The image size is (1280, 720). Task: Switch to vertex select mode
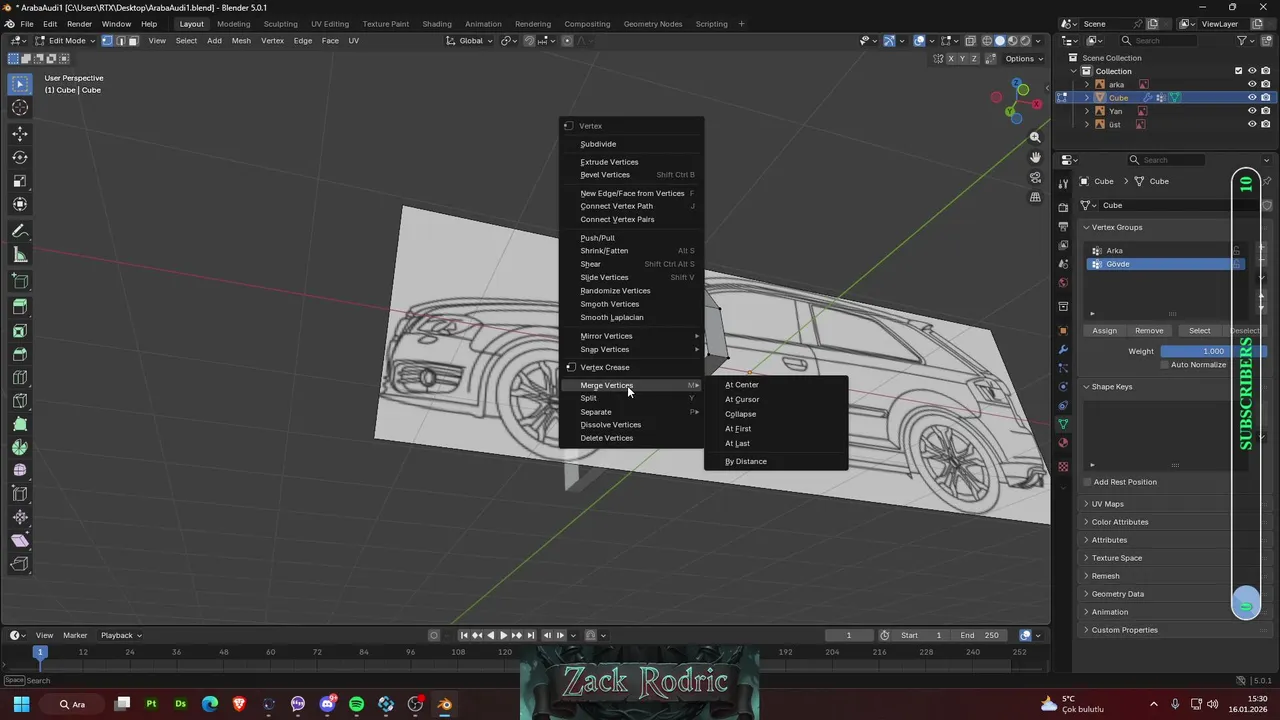pos(108,41)
